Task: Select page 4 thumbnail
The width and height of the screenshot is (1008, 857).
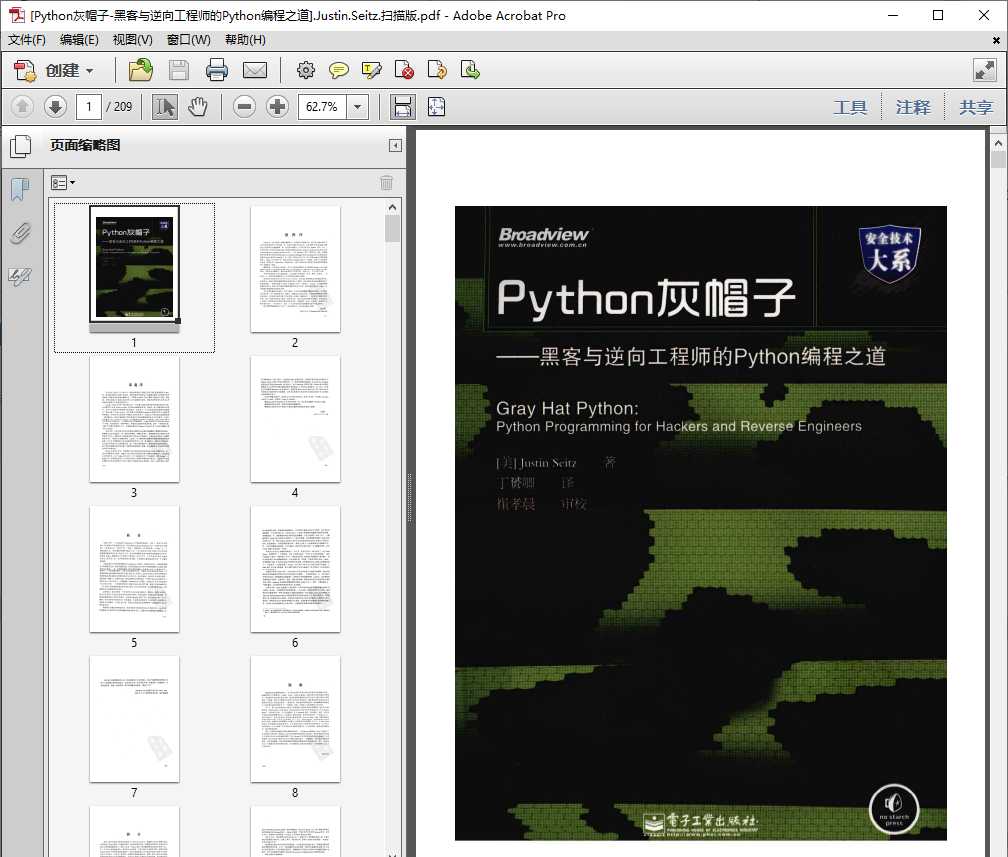Action: click(x=295, y=419)
